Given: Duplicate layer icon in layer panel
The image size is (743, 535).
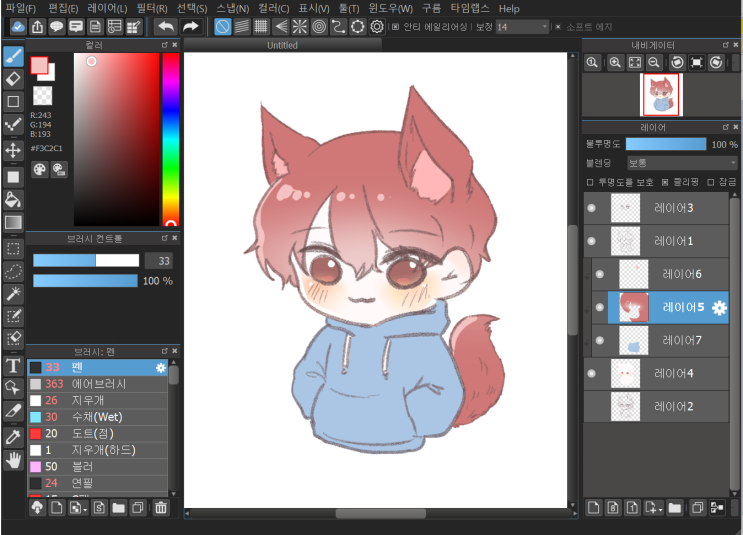Looking at the screenshot, I should (x=697, y=508).
